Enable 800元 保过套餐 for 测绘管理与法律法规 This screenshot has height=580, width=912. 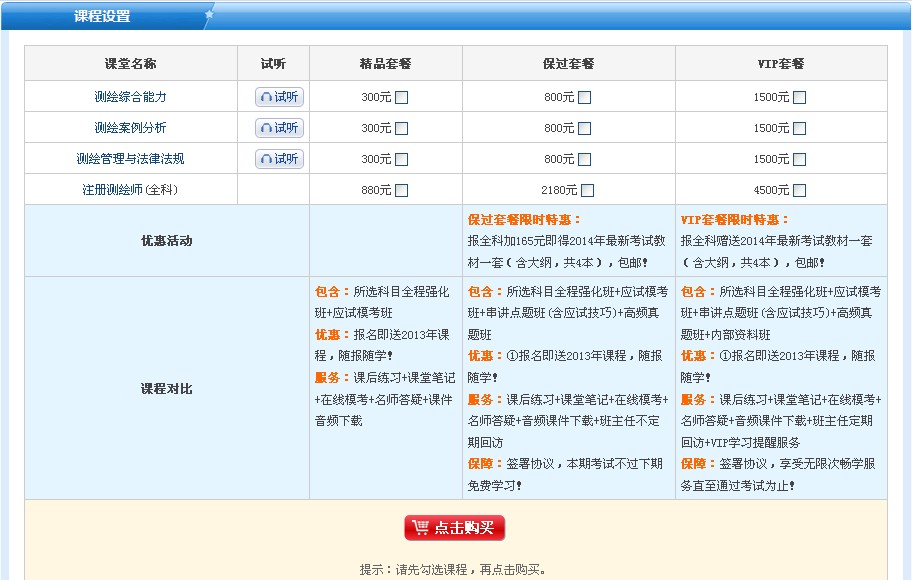[x=585, y=160]
